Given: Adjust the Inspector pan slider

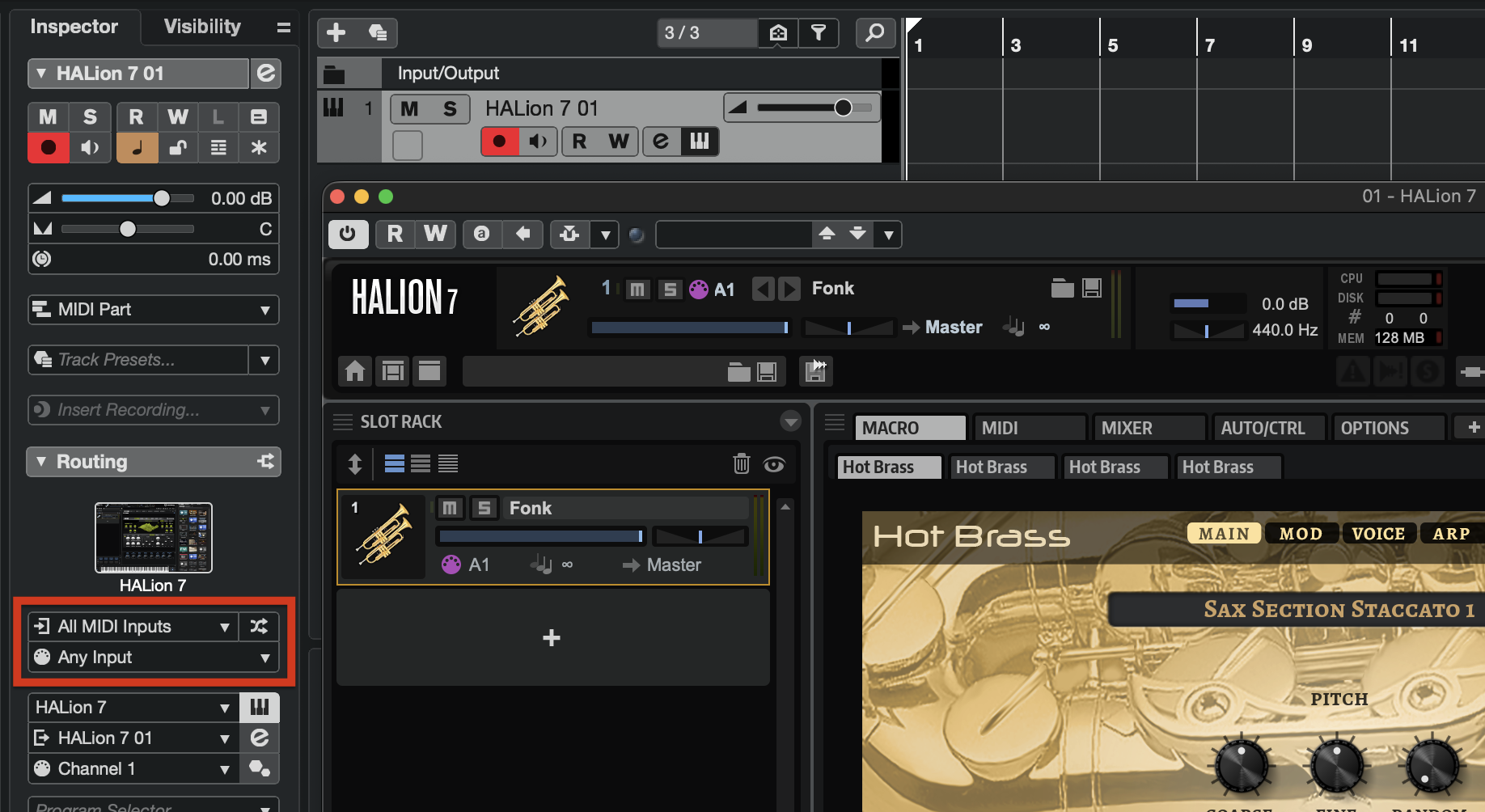Looking at the screenshot, I should pos(128,229).
